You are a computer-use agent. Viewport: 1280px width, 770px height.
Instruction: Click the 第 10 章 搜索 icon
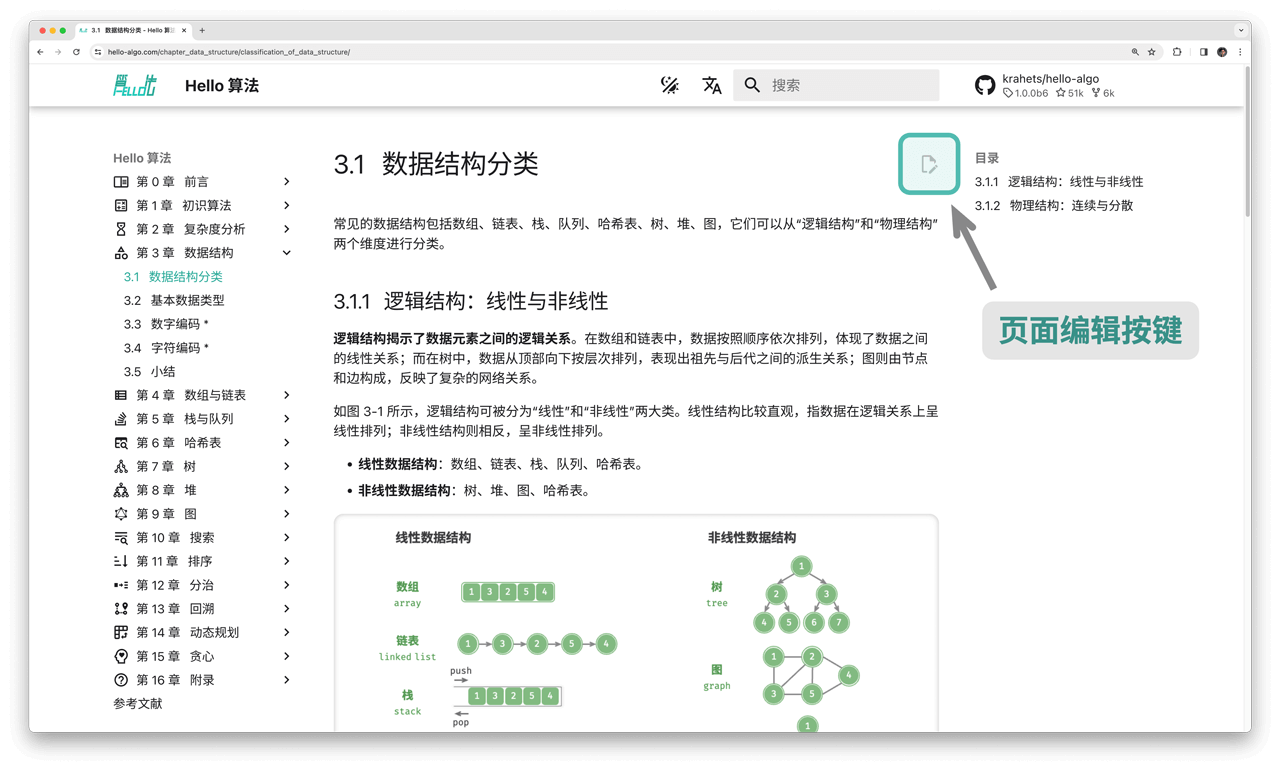coord(121,538)
